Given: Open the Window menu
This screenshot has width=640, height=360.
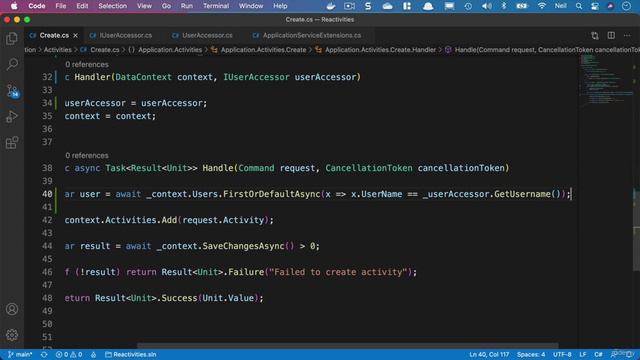Looking at the screenshot, I should click(x=251, y=6).
